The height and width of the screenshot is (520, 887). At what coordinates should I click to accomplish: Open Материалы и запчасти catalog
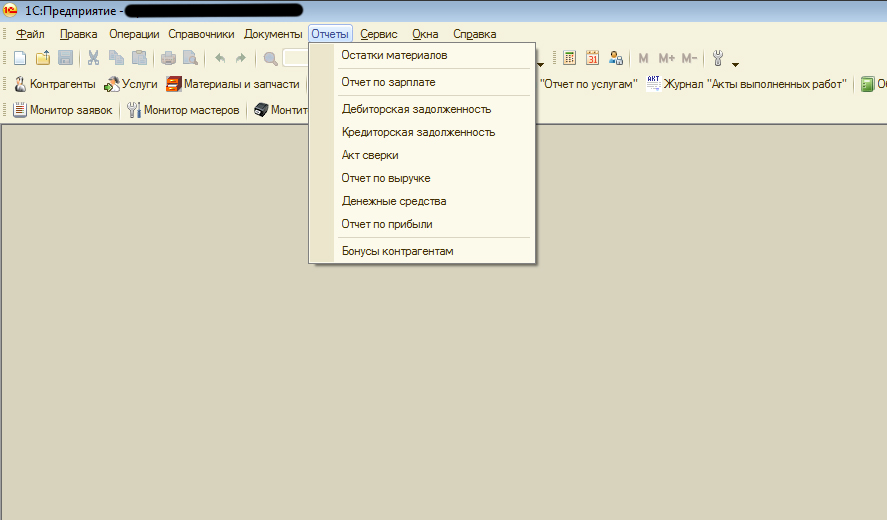(232, 84)
